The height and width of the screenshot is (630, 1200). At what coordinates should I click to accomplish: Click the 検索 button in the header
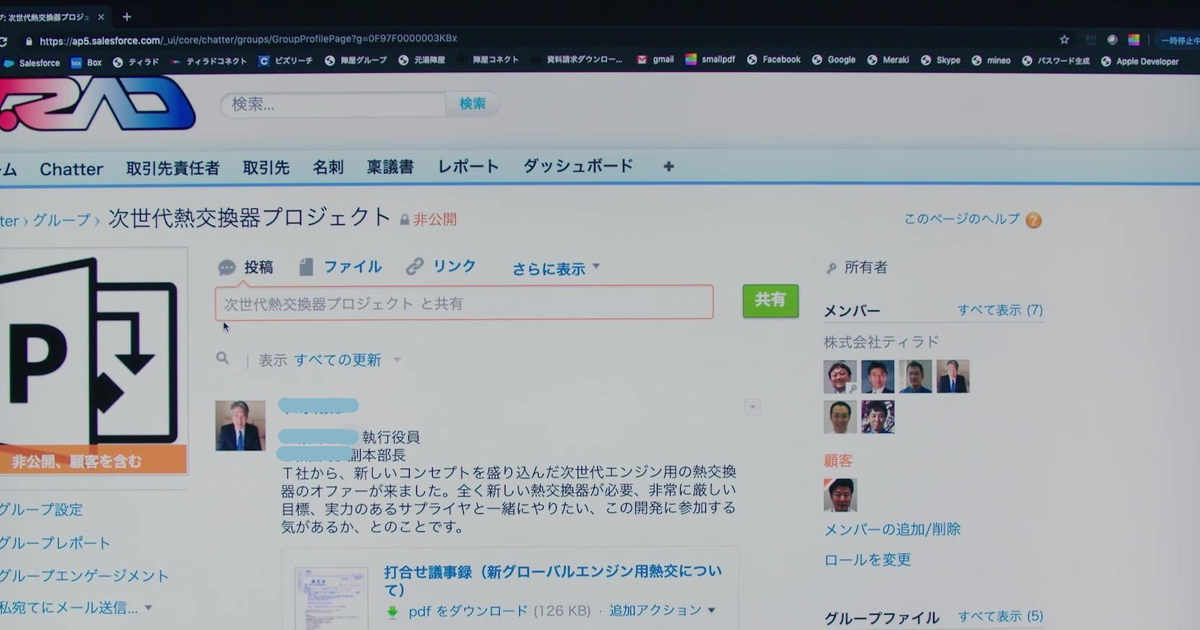click(x=472, y=103)
